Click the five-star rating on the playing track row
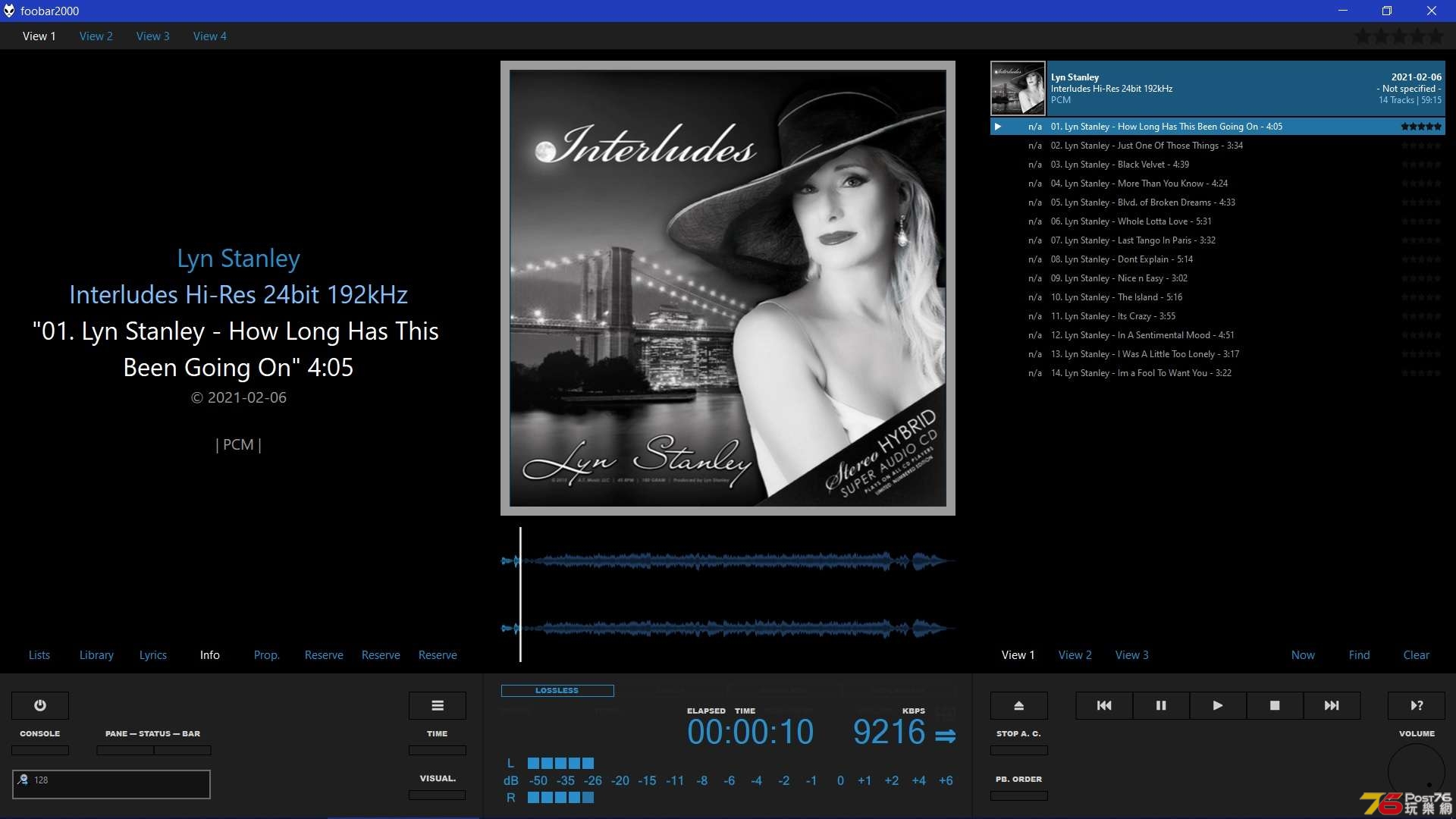 (x=1421, y=127)
